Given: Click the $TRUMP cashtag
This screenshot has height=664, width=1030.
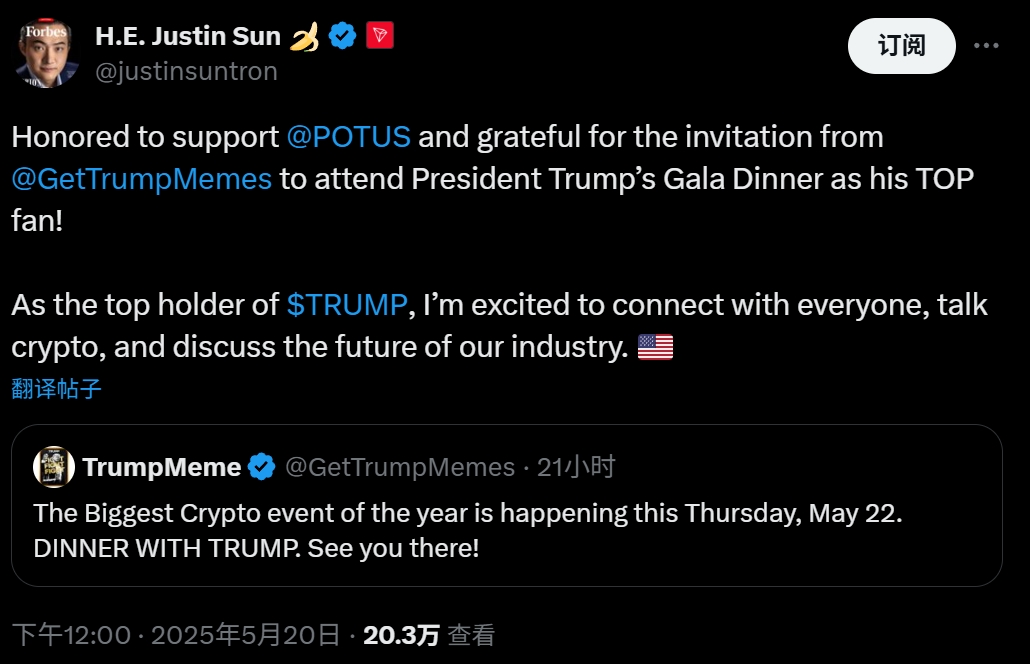Looking at the screenshot, I should [x=346, y=305].
